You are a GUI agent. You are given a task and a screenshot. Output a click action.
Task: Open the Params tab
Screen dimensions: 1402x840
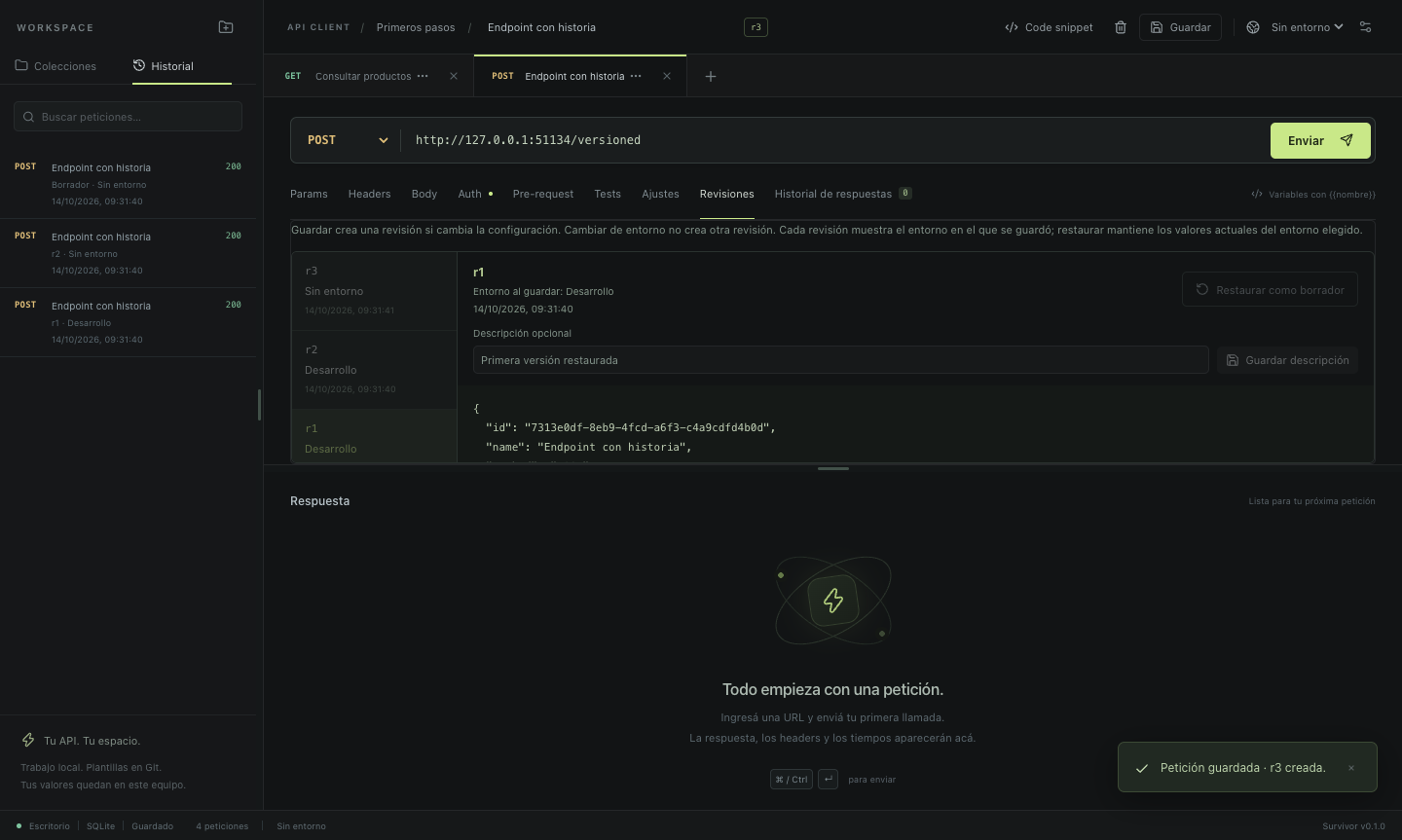[309, 194]
